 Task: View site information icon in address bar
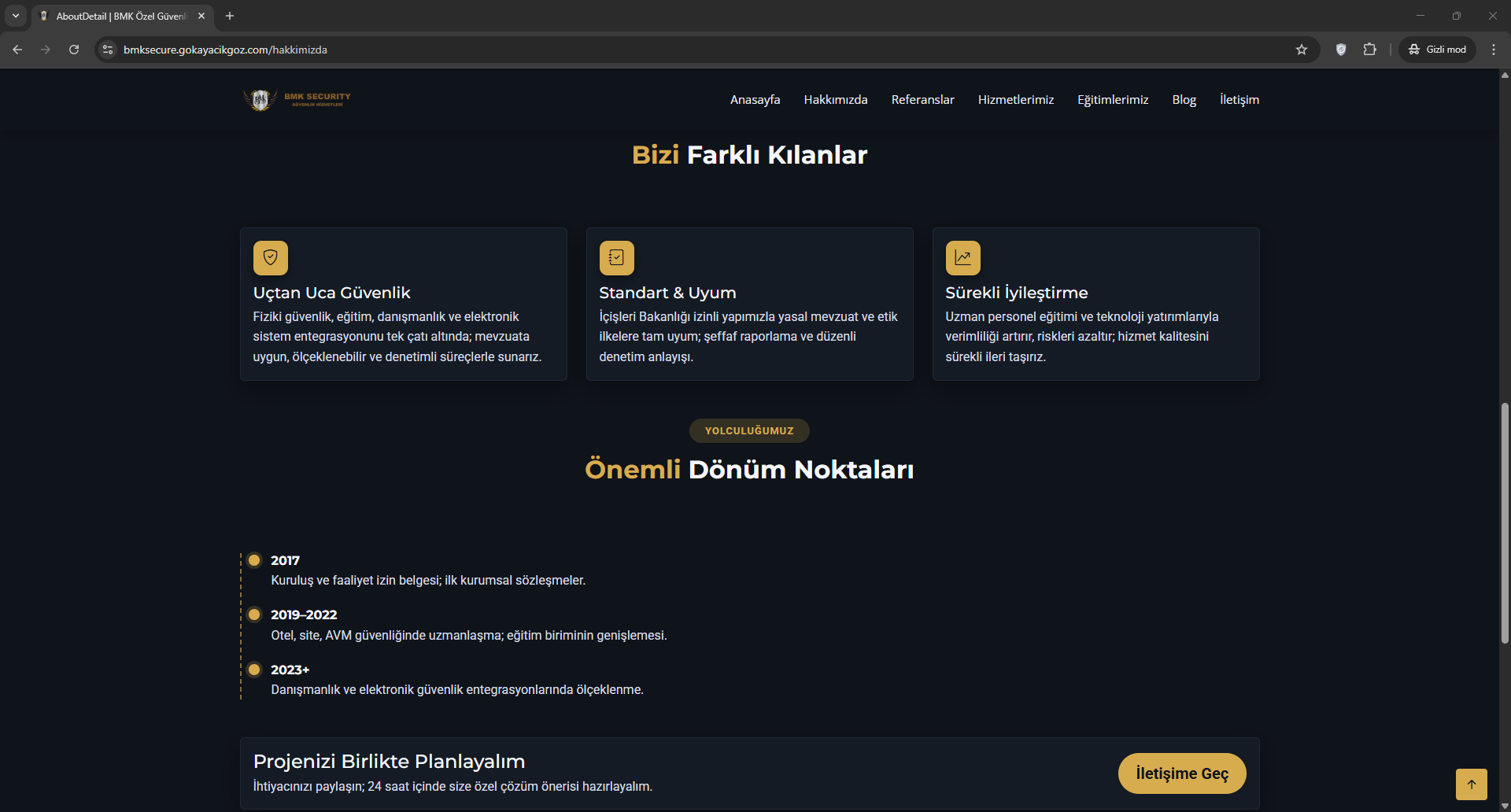109,50
